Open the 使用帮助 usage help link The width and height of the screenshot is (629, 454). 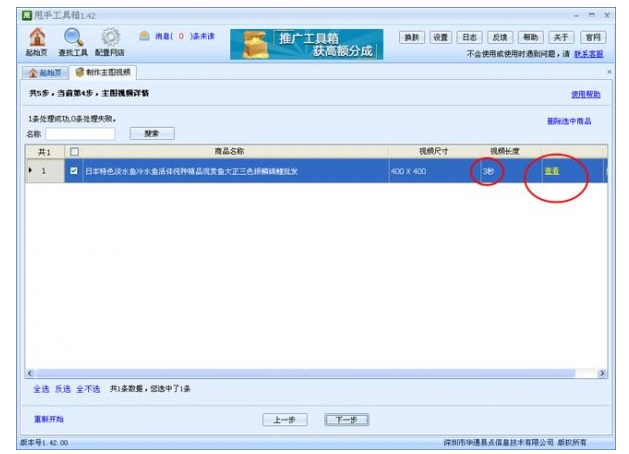click(x=586, y=94)
